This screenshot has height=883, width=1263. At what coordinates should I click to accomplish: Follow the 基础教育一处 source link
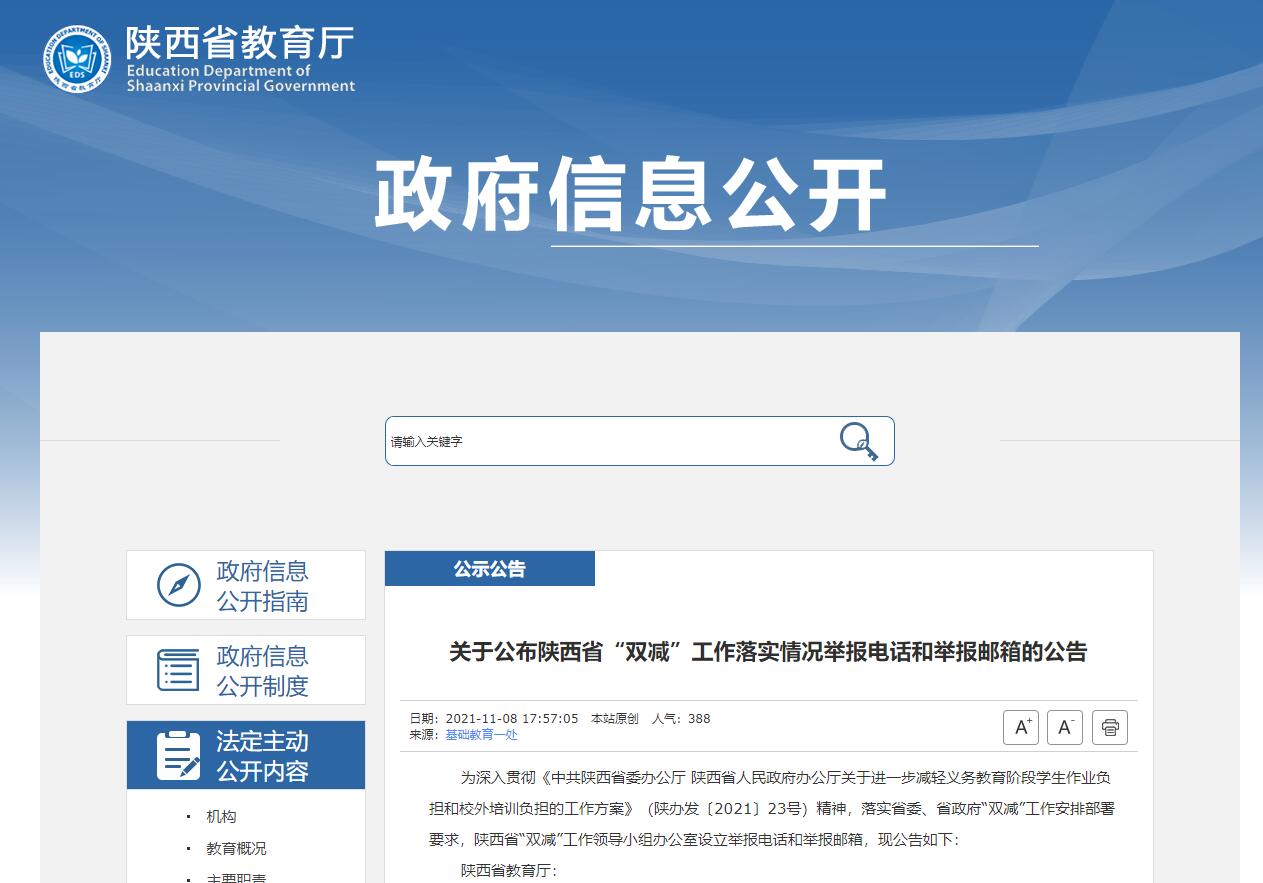point(482,734)
